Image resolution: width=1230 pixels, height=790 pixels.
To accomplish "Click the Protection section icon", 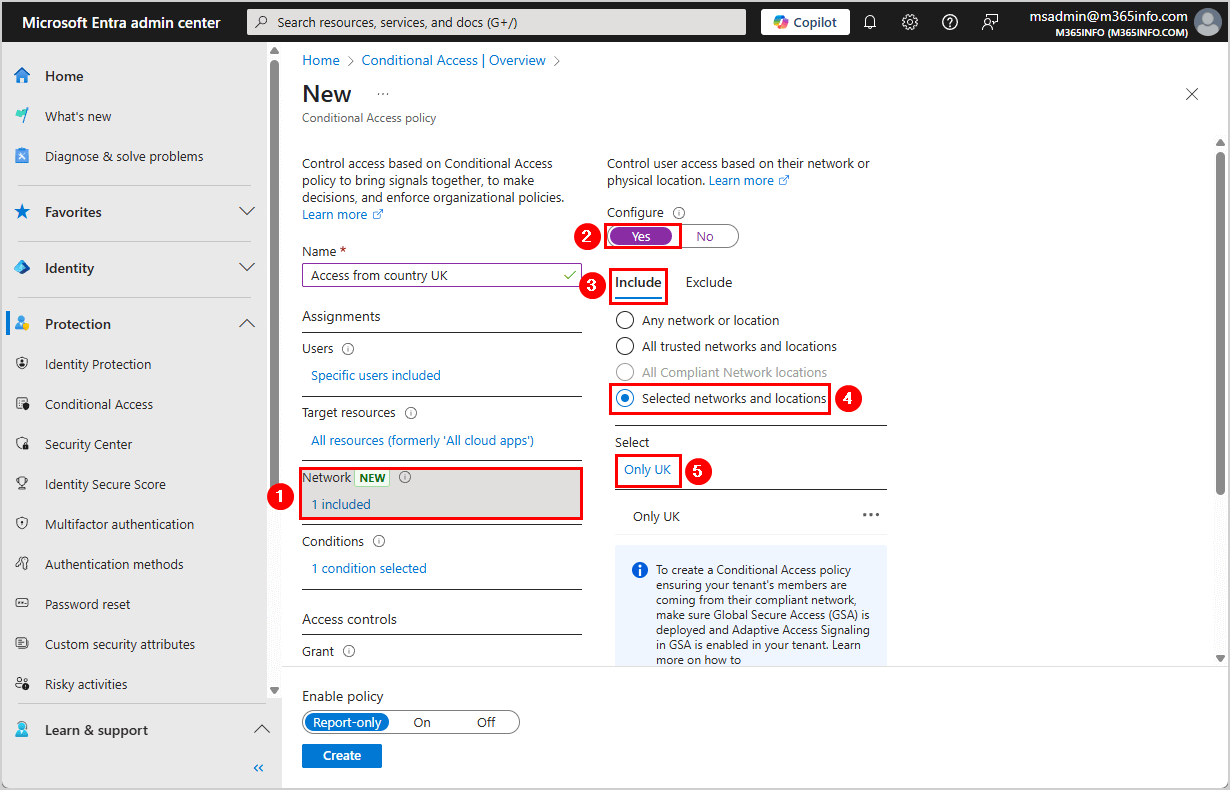I will (22, 324).
